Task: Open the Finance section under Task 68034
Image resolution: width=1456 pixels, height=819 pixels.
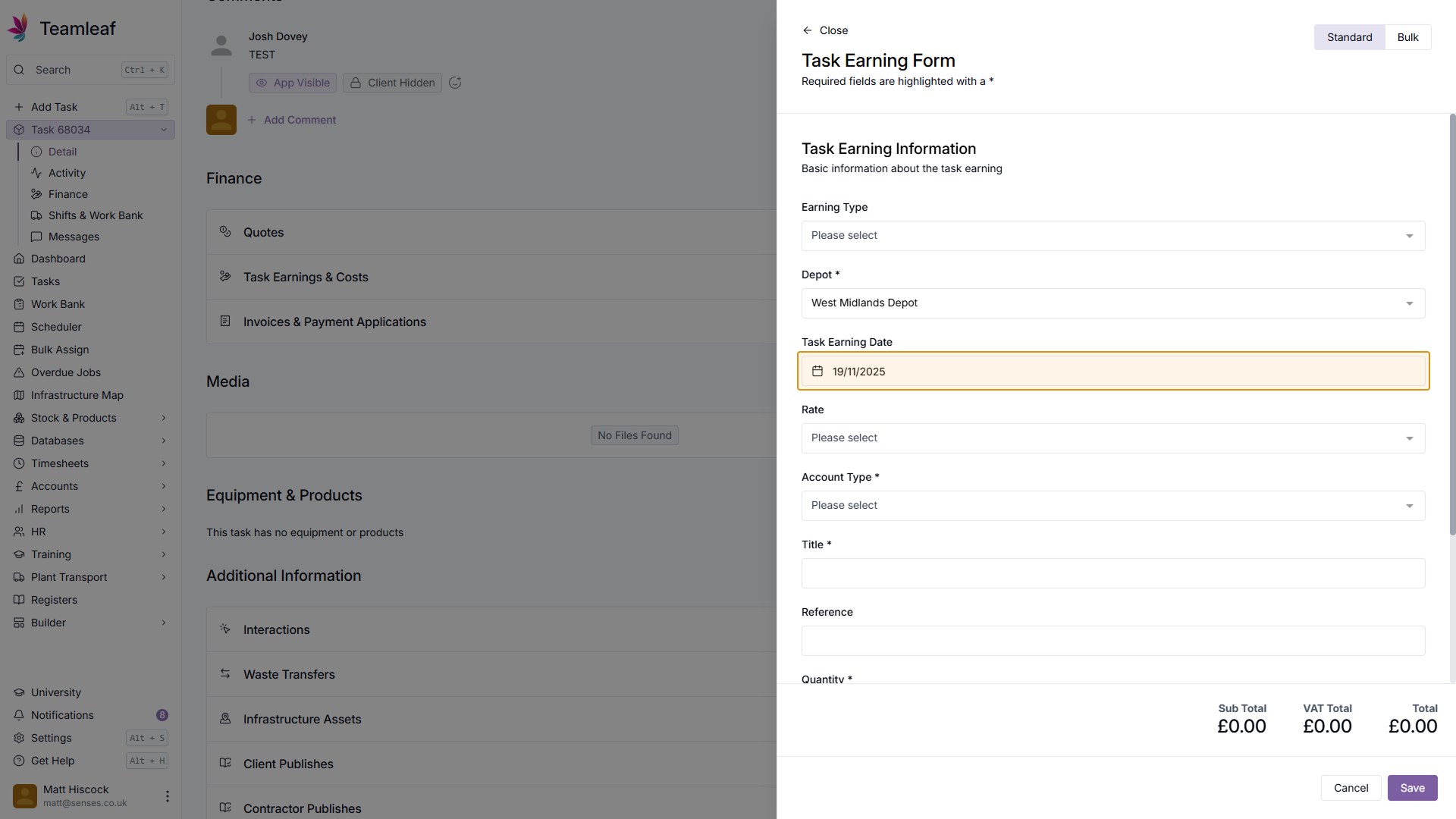Action: (68, 194)
